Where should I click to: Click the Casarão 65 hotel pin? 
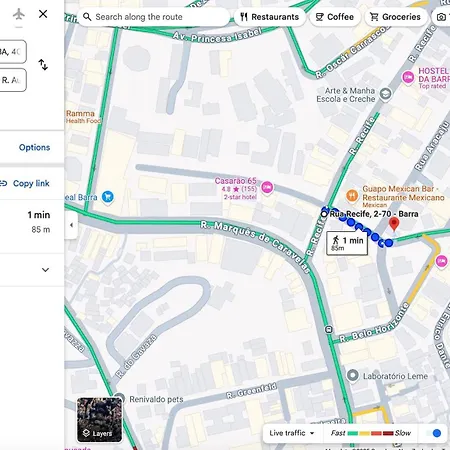(267, 187)
